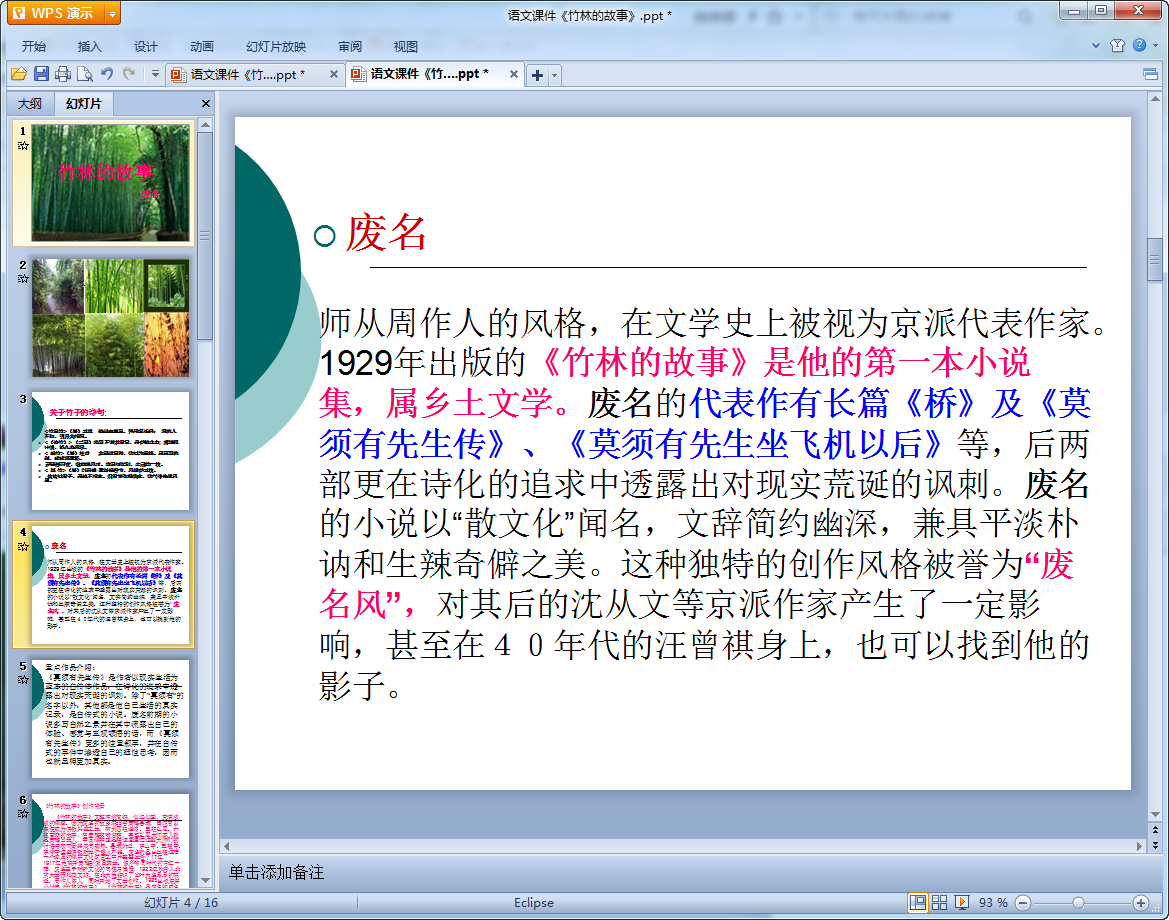Save the presentation with floppy disk icon
The height and width of the screenshot is (920, 1169).
[x=41, y=74]
